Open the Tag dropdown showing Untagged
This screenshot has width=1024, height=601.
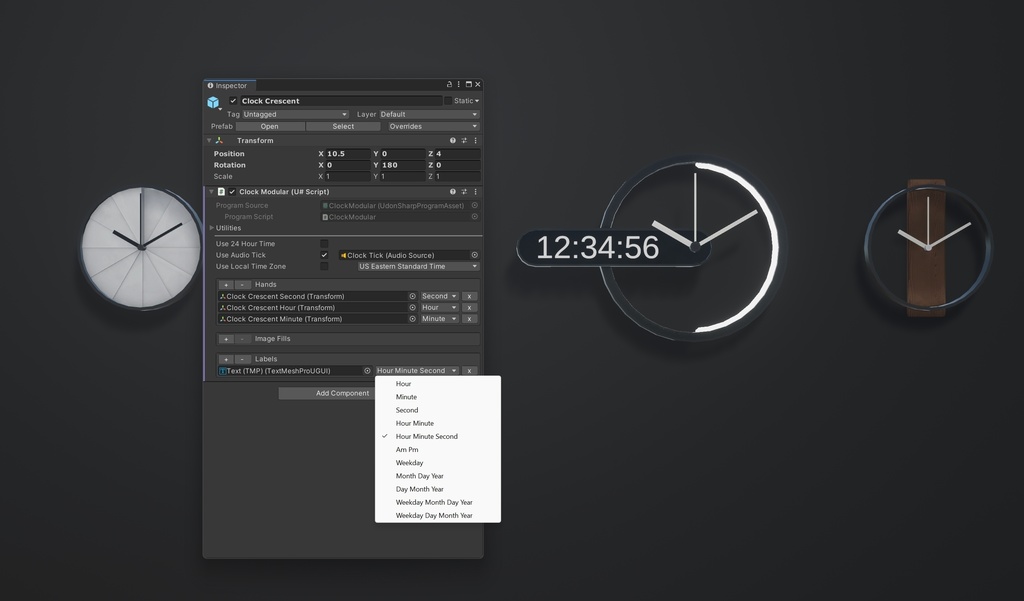[x=293, y=114]
